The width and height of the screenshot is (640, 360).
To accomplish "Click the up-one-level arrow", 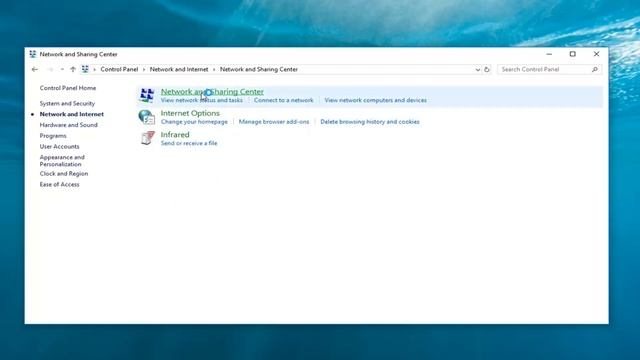I will (73, 69).
